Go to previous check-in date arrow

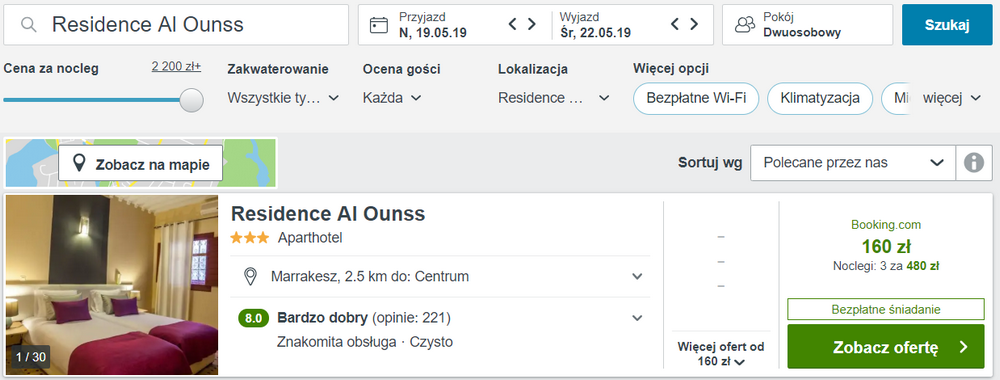pyautogui.click(x=512, y=24)
